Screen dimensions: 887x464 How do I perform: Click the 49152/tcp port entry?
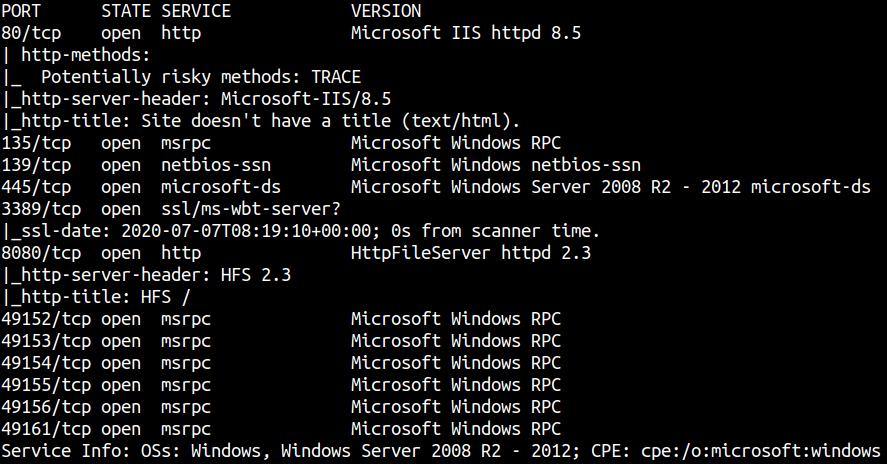[46, 320]
